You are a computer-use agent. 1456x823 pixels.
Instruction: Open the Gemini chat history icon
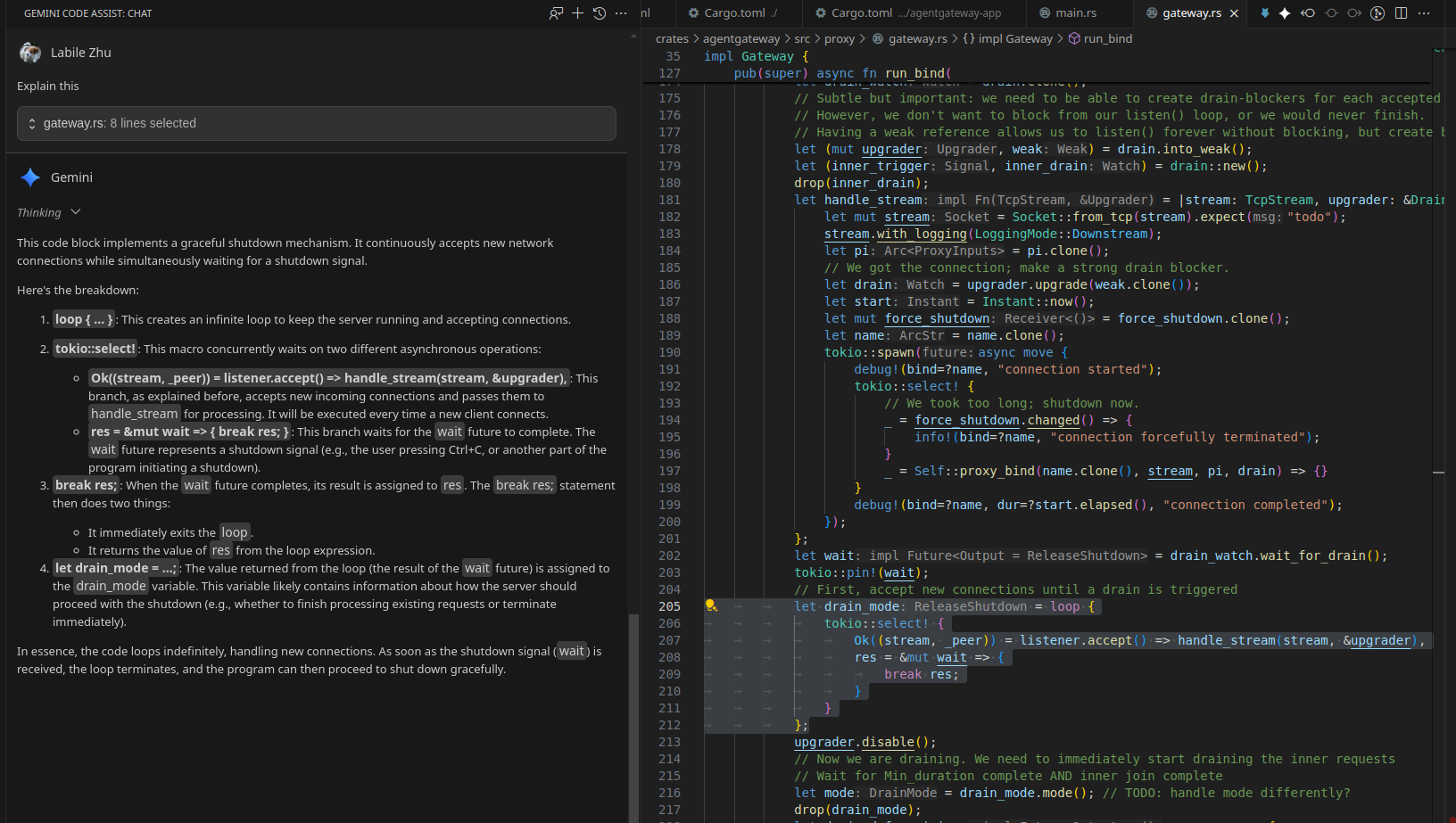600,13
